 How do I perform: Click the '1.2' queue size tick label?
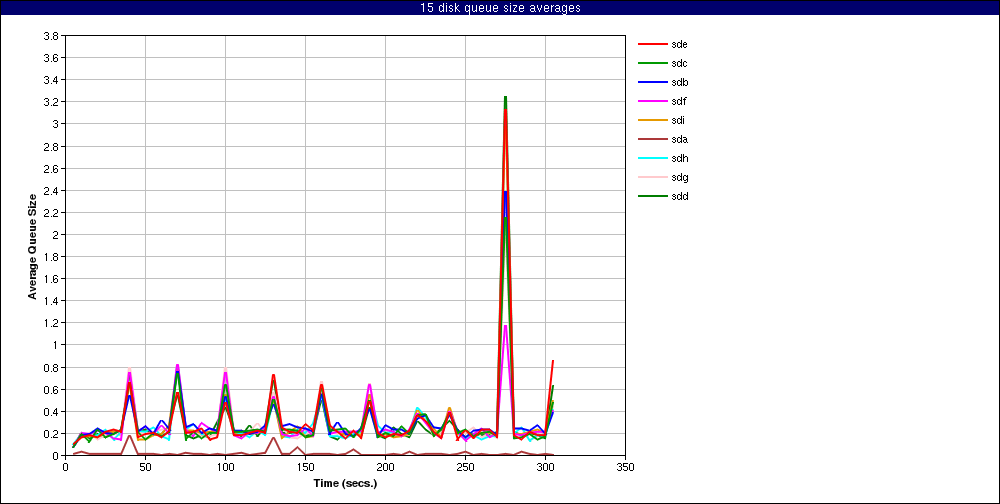[51, 323]
